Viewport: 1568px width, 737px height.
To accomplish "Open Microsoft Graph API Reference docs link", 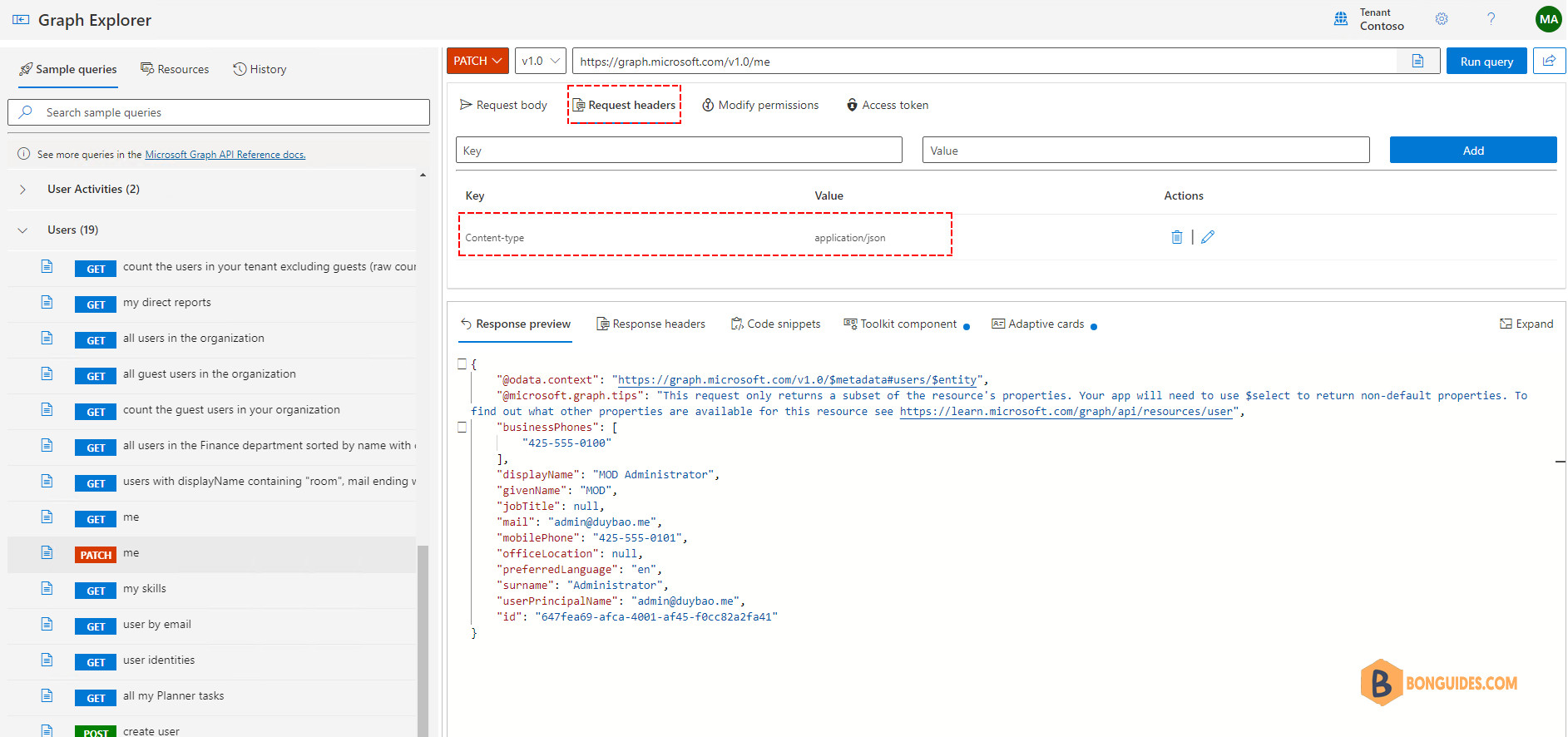I will point(225,154).
